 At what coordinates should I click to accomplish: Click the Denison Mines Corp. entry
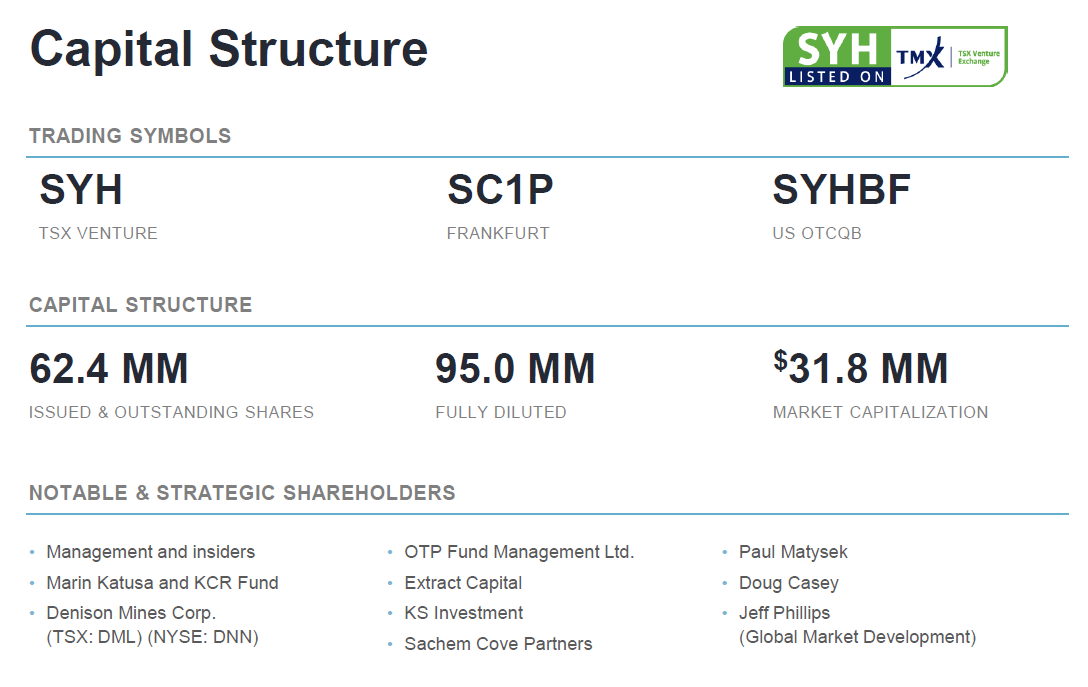131,613
